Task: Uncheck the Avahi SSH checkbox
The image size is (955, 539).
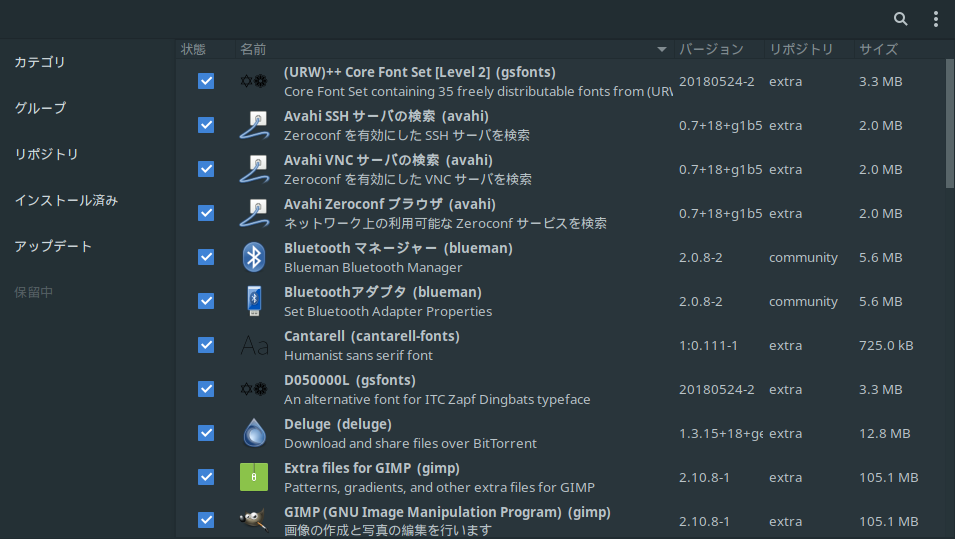Action: coord(206,125)
